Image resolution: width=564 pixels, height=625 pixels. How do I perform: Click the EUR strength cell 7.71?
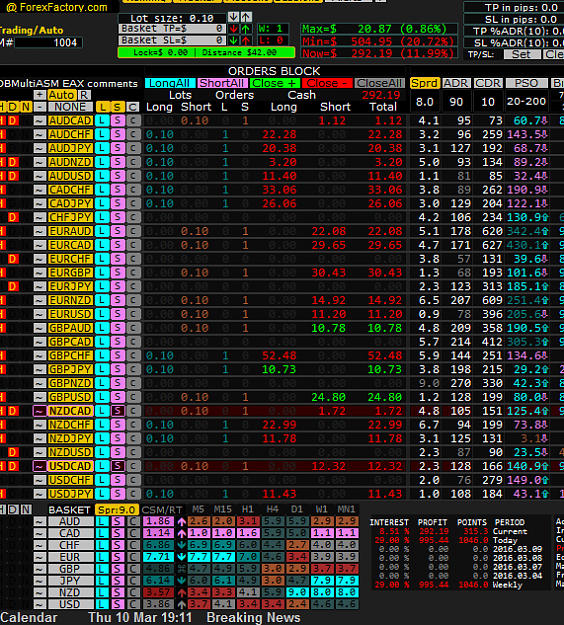[x=158, y=557]
